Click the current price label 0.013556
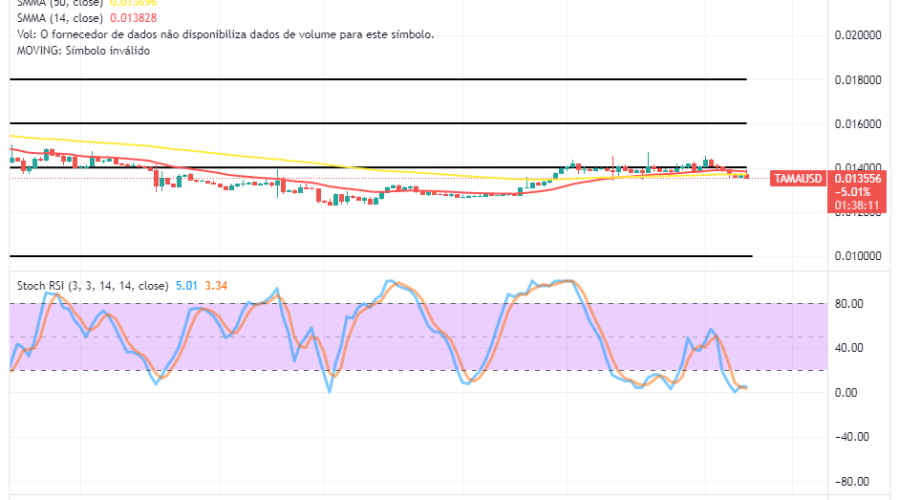 [x=858, y=179]
